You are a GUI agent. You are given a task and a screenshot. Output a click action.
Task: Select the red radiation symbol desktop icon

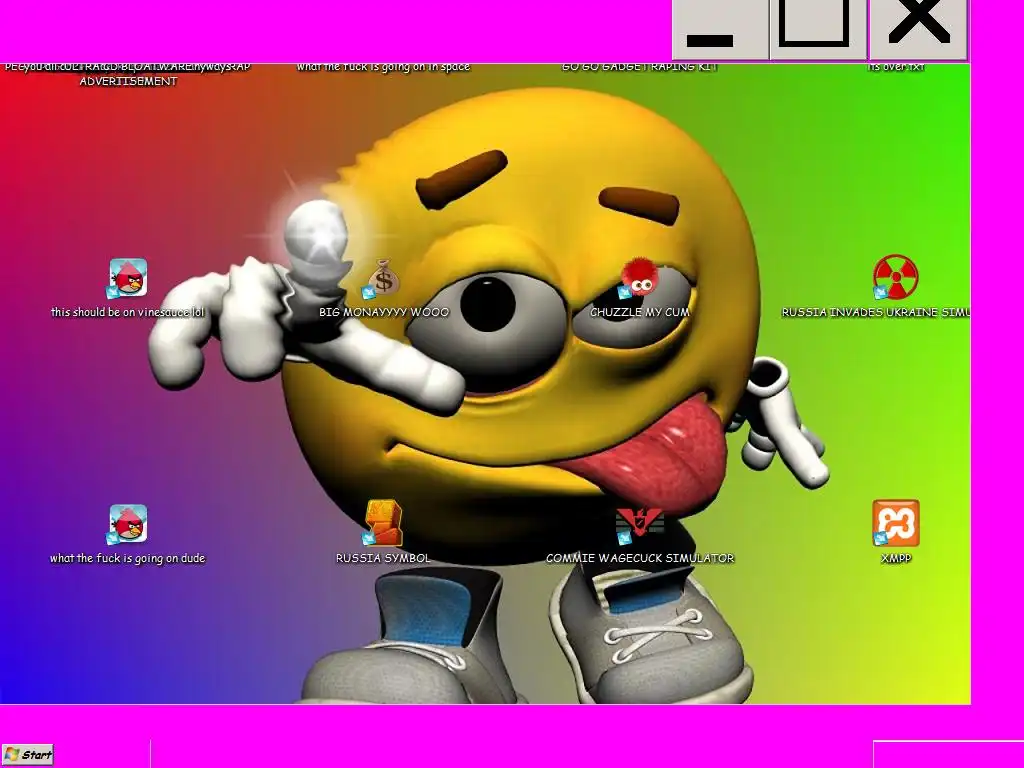pos(895,277)
